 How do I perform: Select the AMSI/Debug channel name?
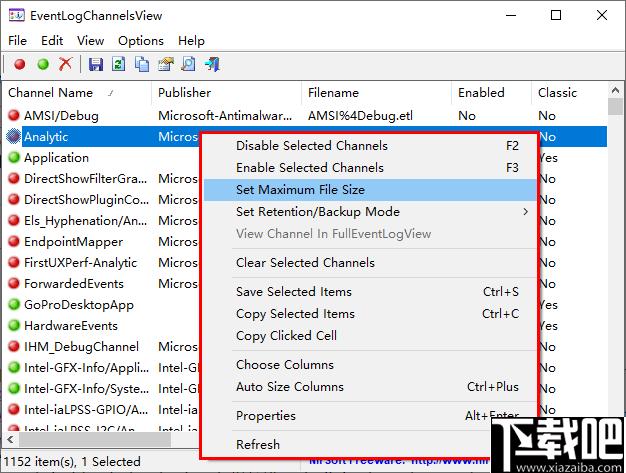point(61,116)
